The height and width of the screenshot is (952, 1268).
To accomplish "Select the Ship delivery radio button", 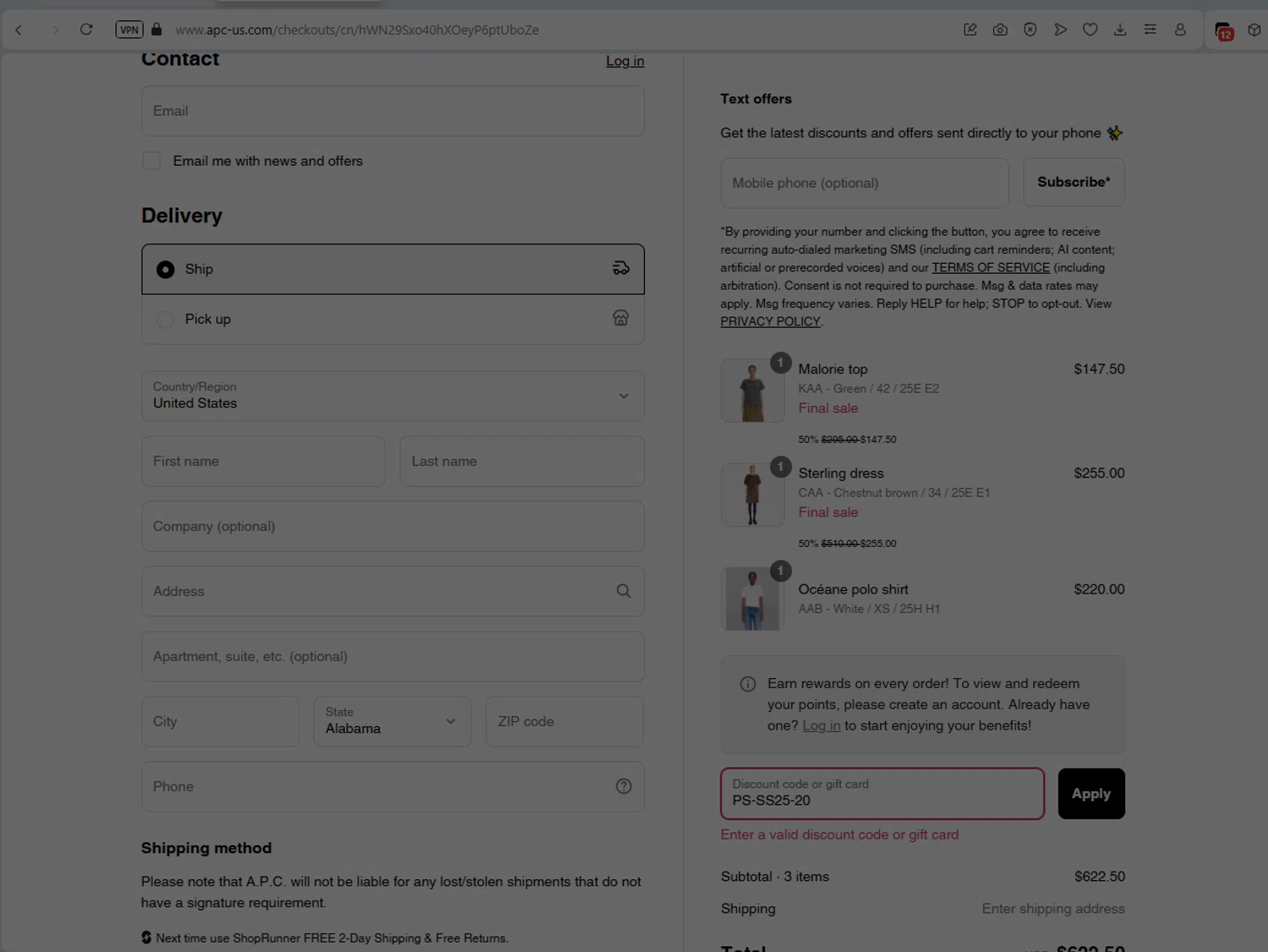I will pyautogui.click(x=166, y=269).
